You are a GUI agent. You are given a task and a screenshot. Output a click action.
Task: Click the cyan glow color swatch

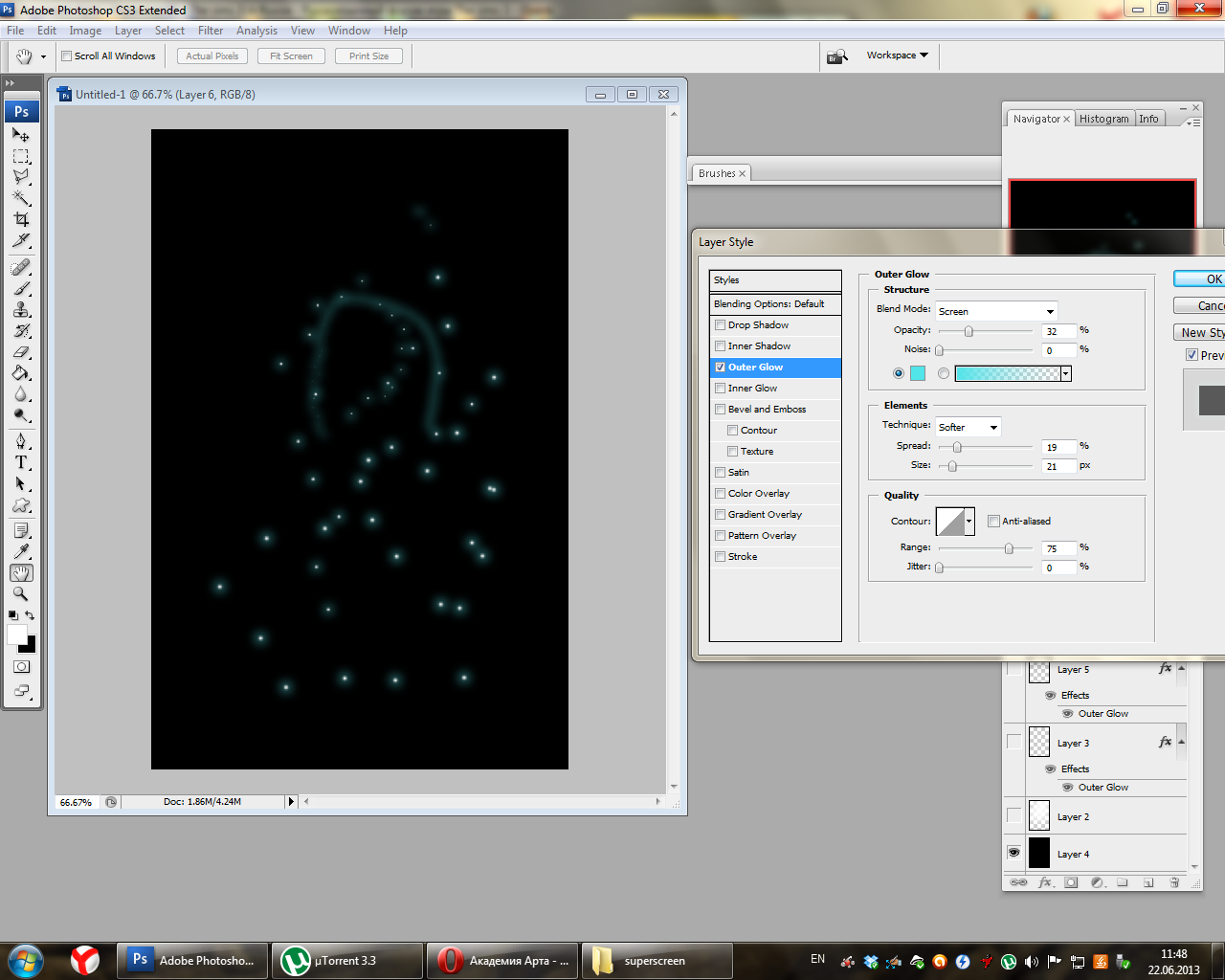click(x=918, y=373)
